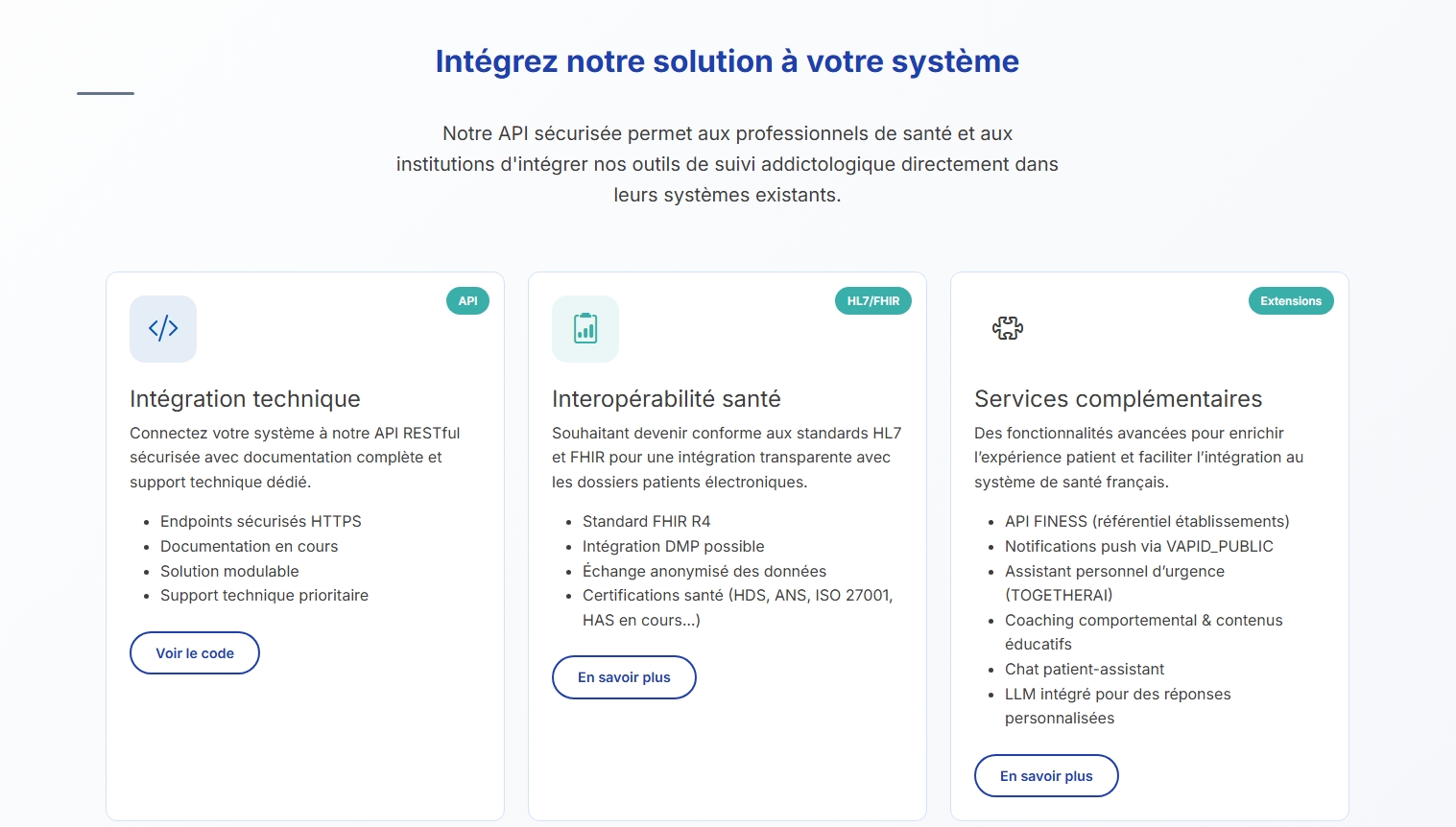
Task: Click the "Solution modulable" list item
Action: [229, 572]
